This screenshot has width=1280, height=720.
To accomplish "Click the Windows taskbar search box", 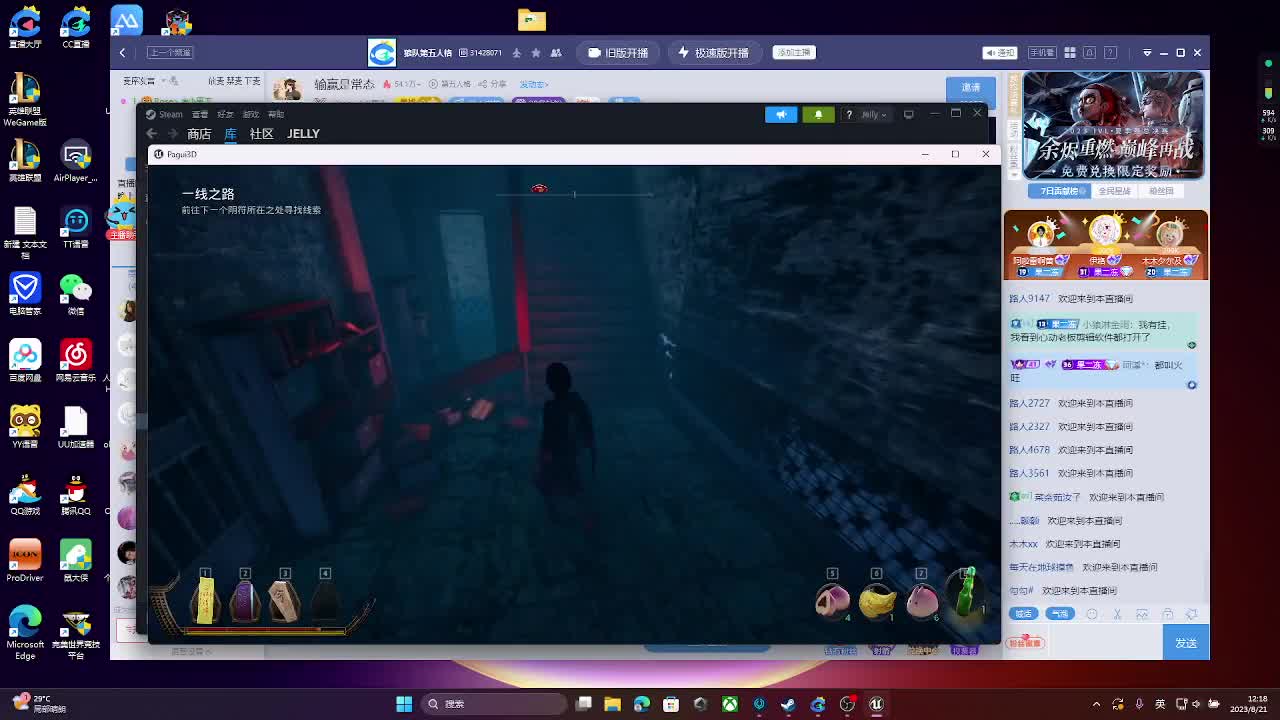I will 495,704.
